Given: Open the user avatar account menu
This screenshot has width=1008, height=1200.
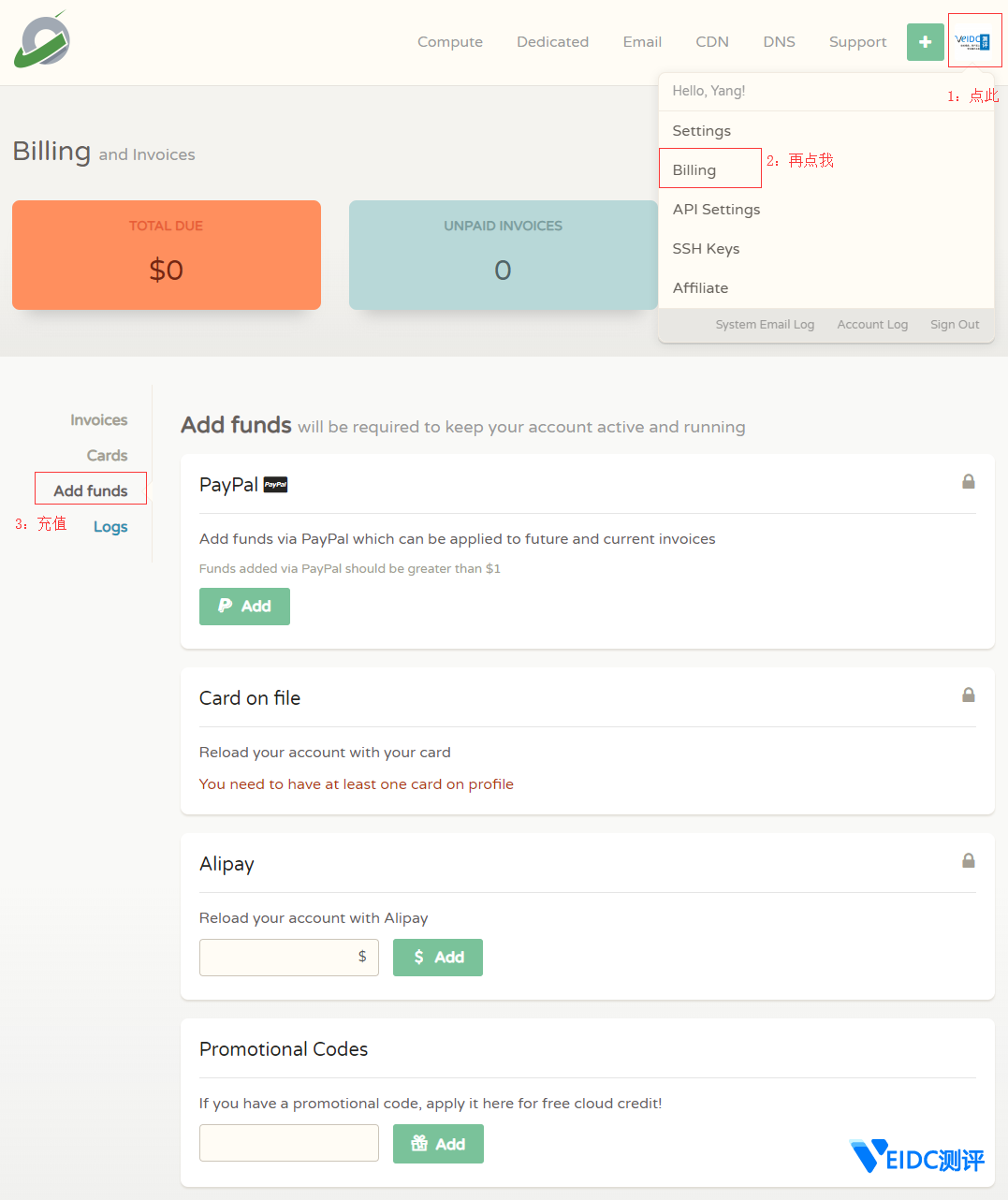Looking at the screenshot, I should tap(972, 41).
